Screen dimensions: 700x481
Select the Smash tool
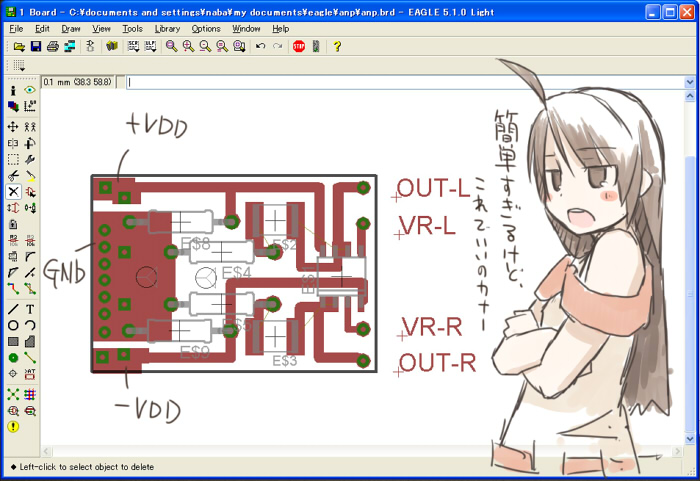13,257
